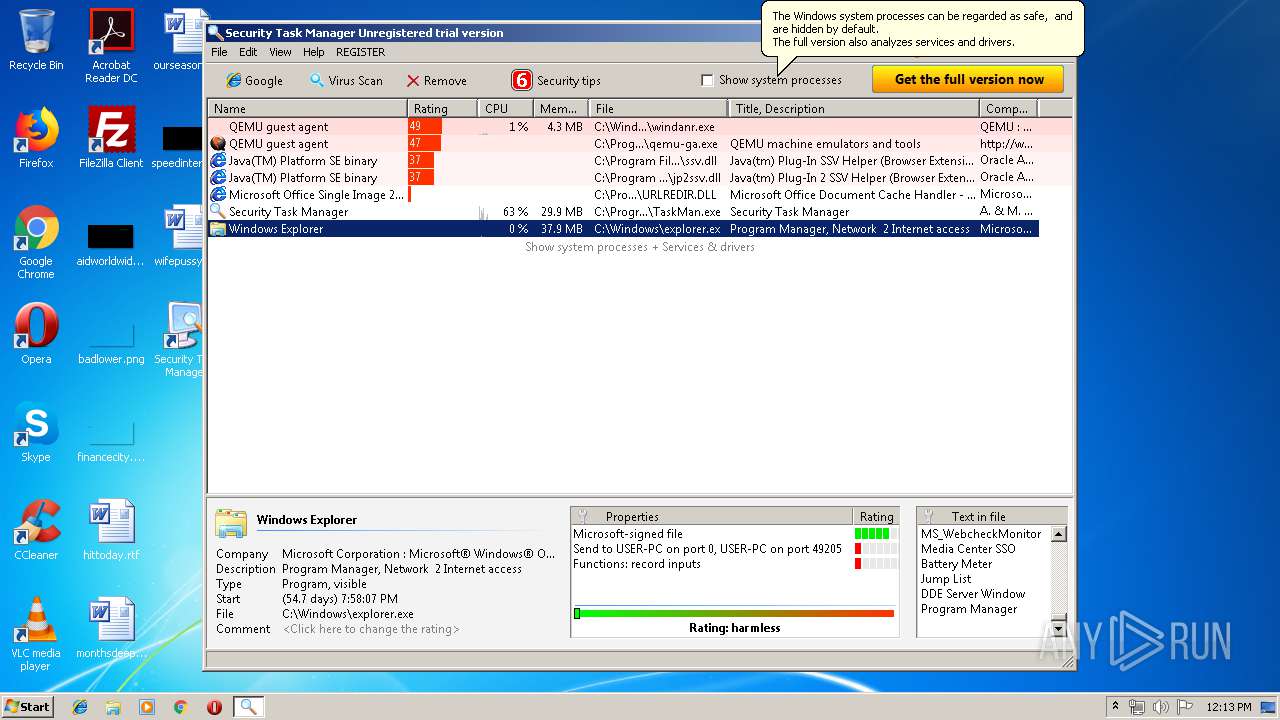1280x720 pixels.
Task: Open the Help menu
Action: (314, 52)
